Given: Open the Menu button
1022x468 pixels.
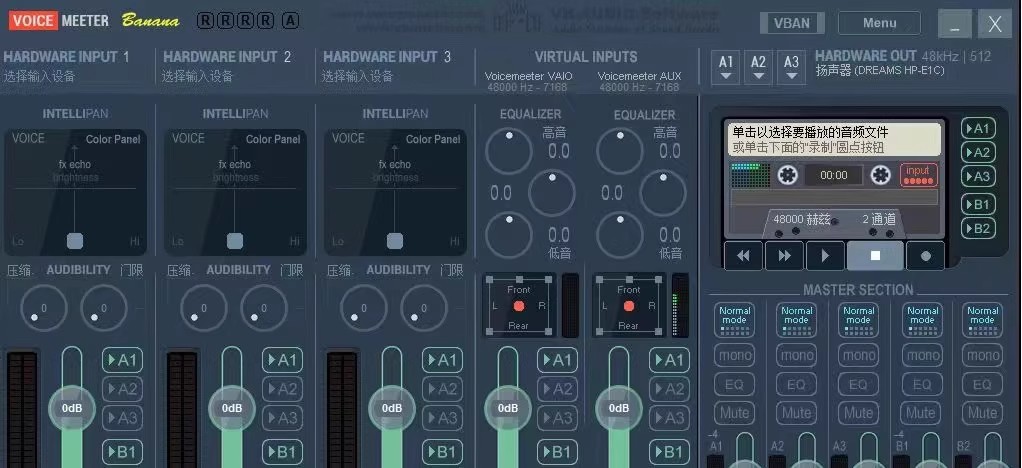Looking at the screenshot, I should (879, 23).
